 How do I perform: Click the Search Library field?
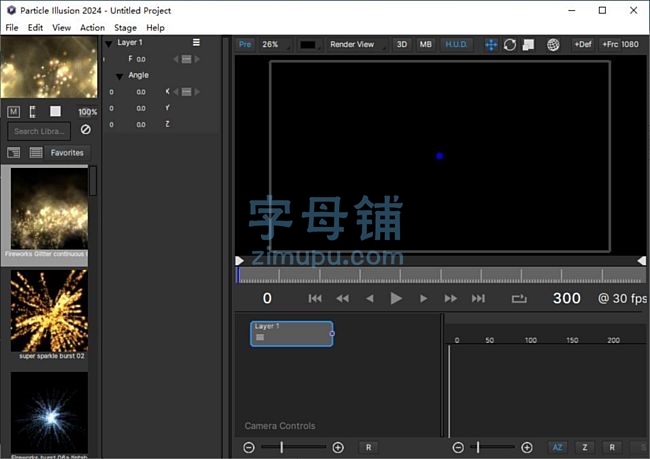tap(39, 131)
